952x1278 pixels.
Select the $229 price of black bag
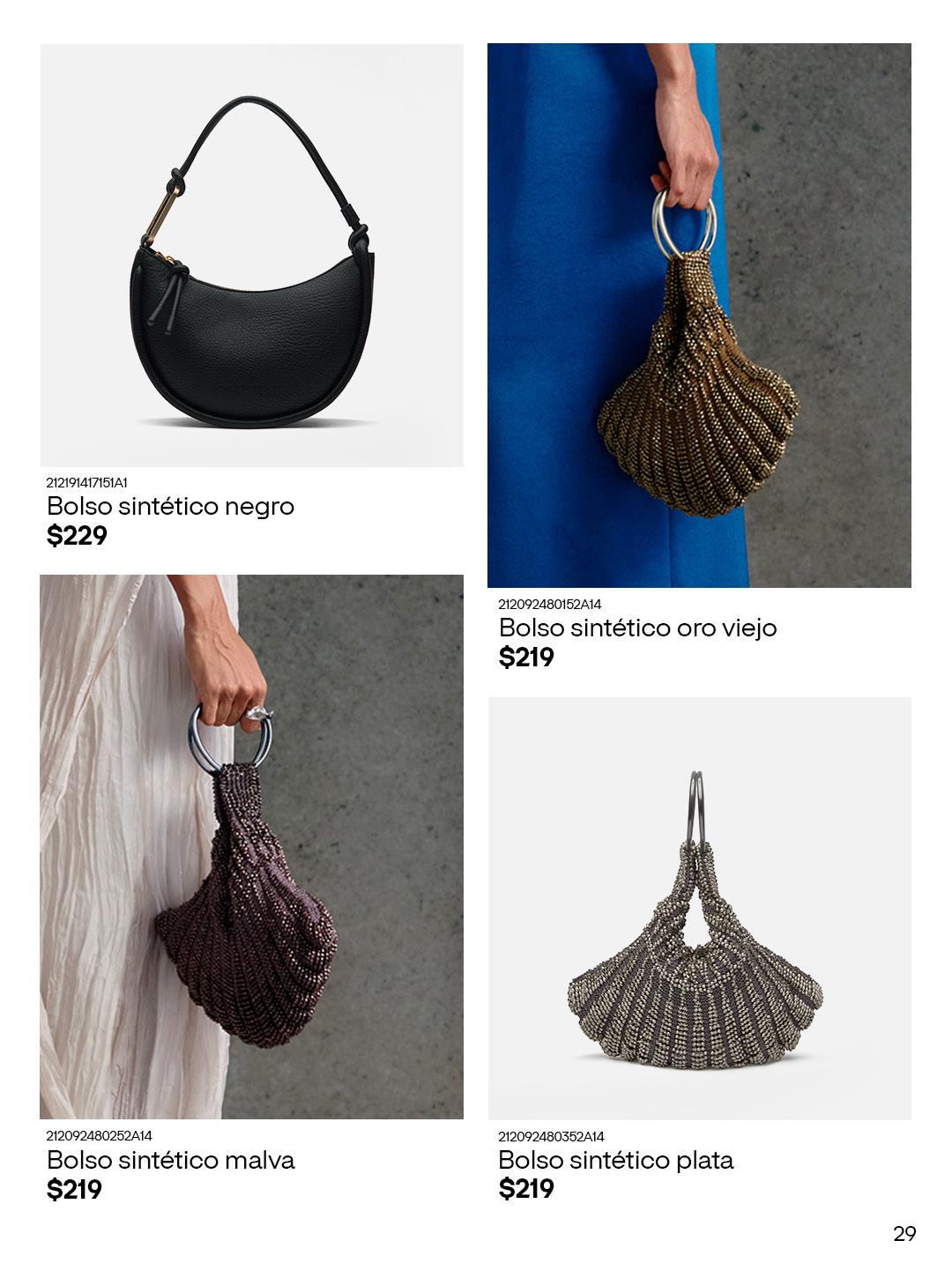pos(77,536)
